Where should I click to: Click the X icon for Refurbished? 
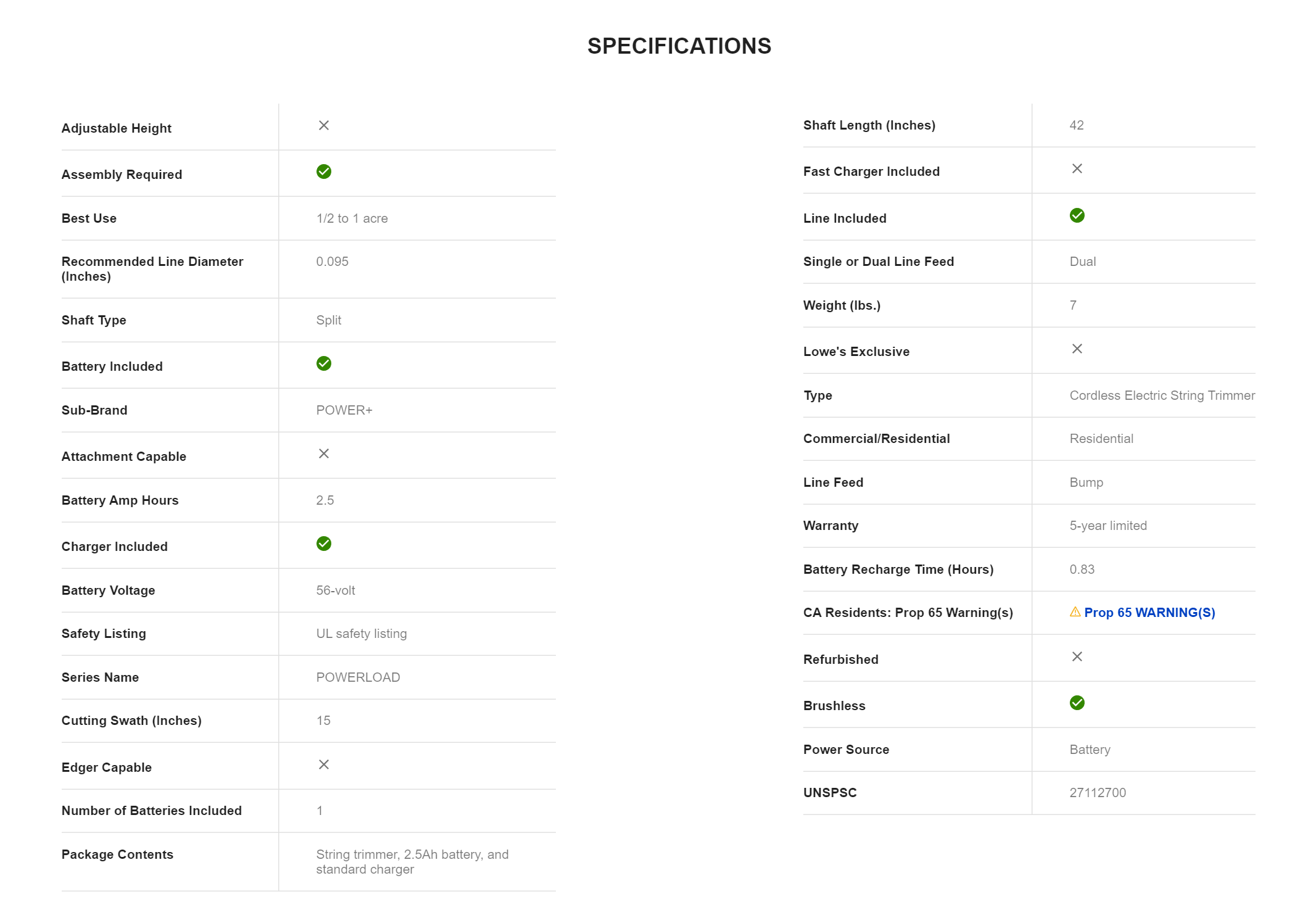tap(1077, 656)
